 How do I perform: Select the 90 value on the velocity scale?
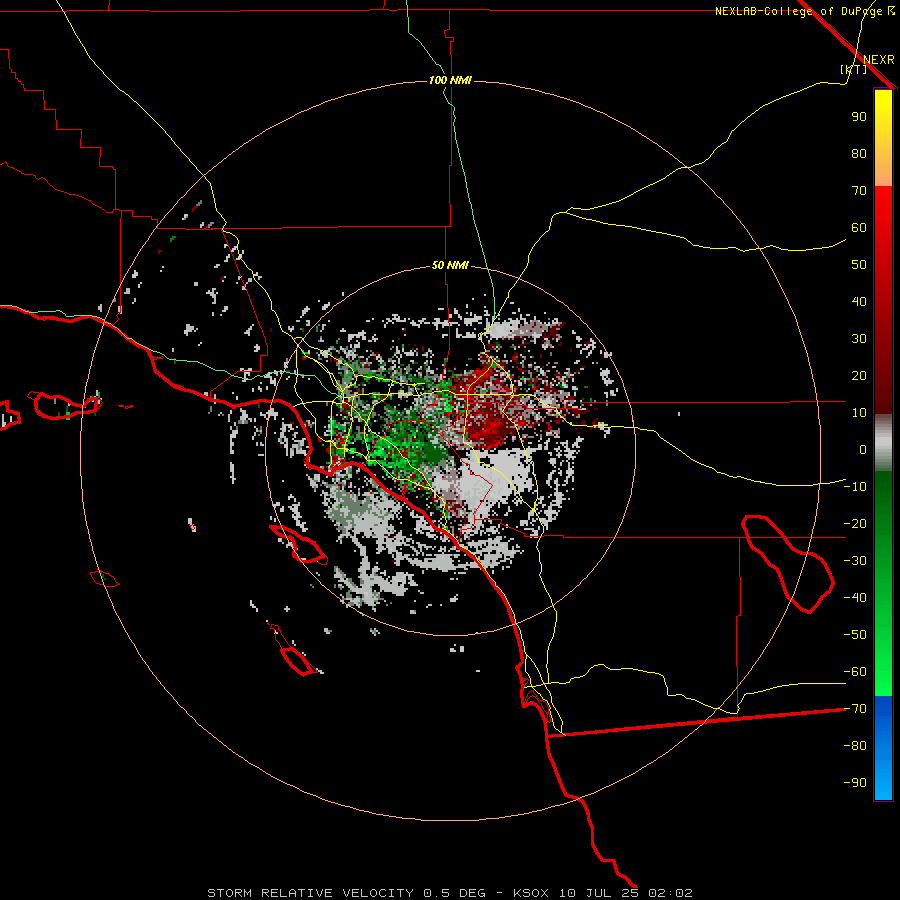tap(859, 117)
